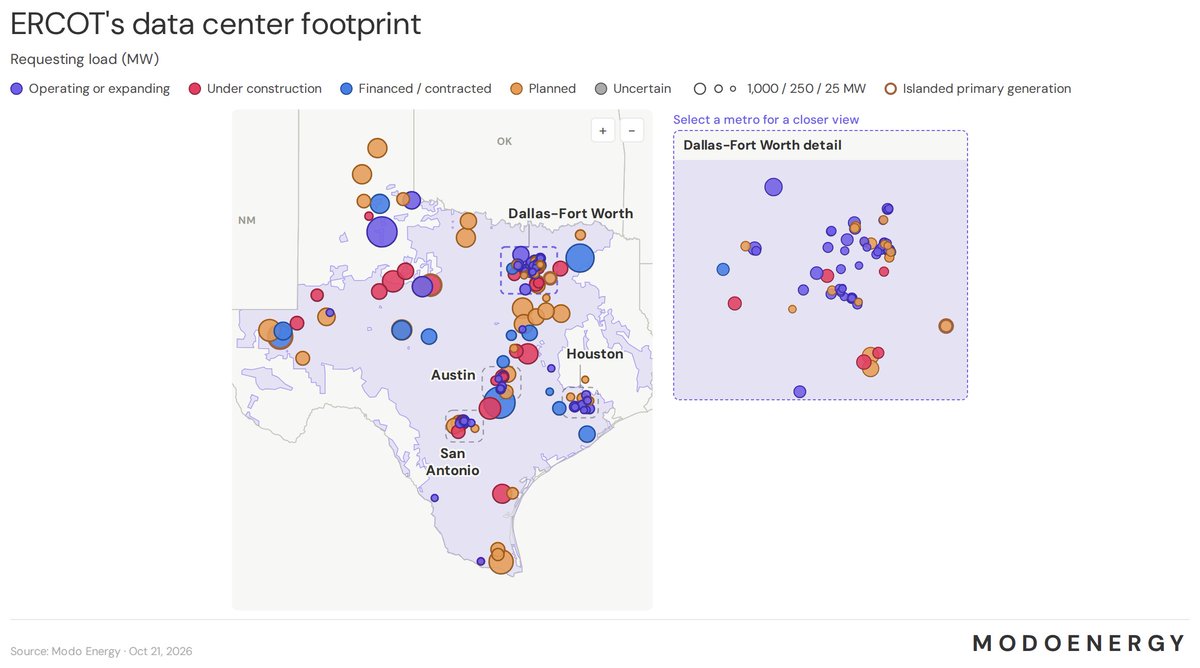Click the "Source: Modo Energy · Oct 21, 2026" footer

pyautogui.click(x=101, y=651)
